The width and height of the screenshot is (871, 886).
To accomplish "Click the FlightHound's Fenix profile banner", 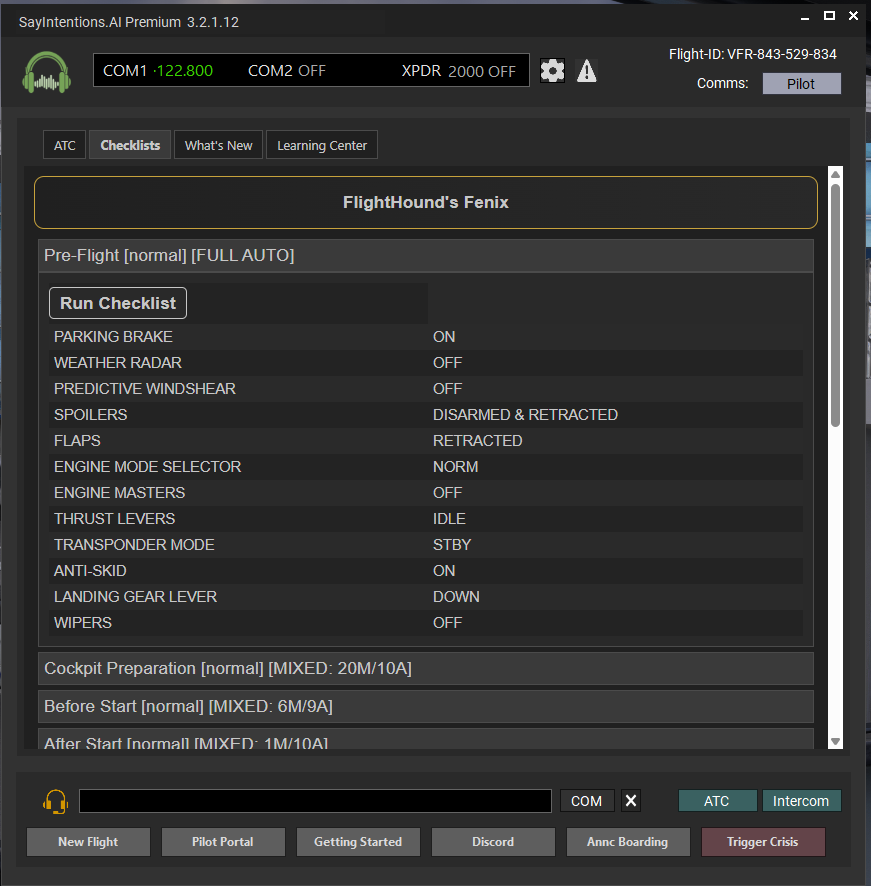I will pyautogui.click(x=426, y=202).
